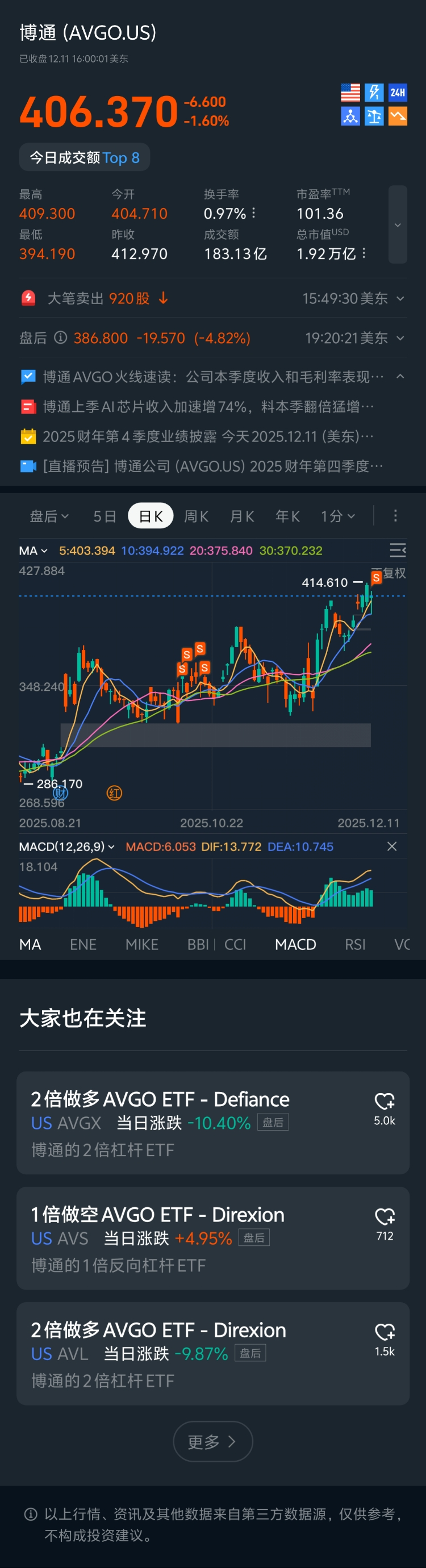Tap the 更多 button

212,1441
